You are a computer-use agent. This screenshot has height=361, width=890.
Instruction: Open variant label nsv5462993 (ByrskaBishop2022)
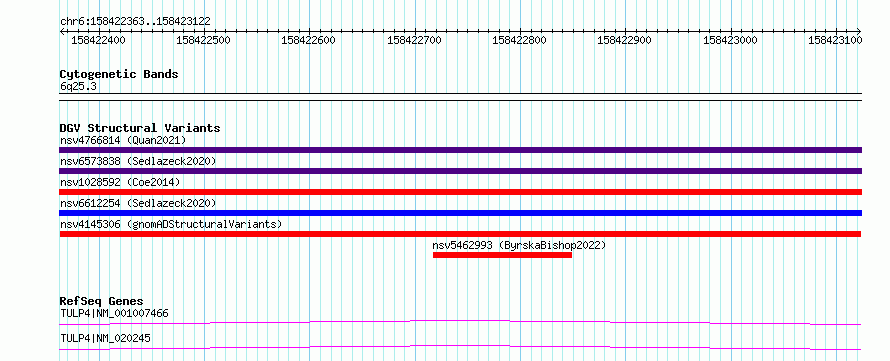click(x=519, y=245)
